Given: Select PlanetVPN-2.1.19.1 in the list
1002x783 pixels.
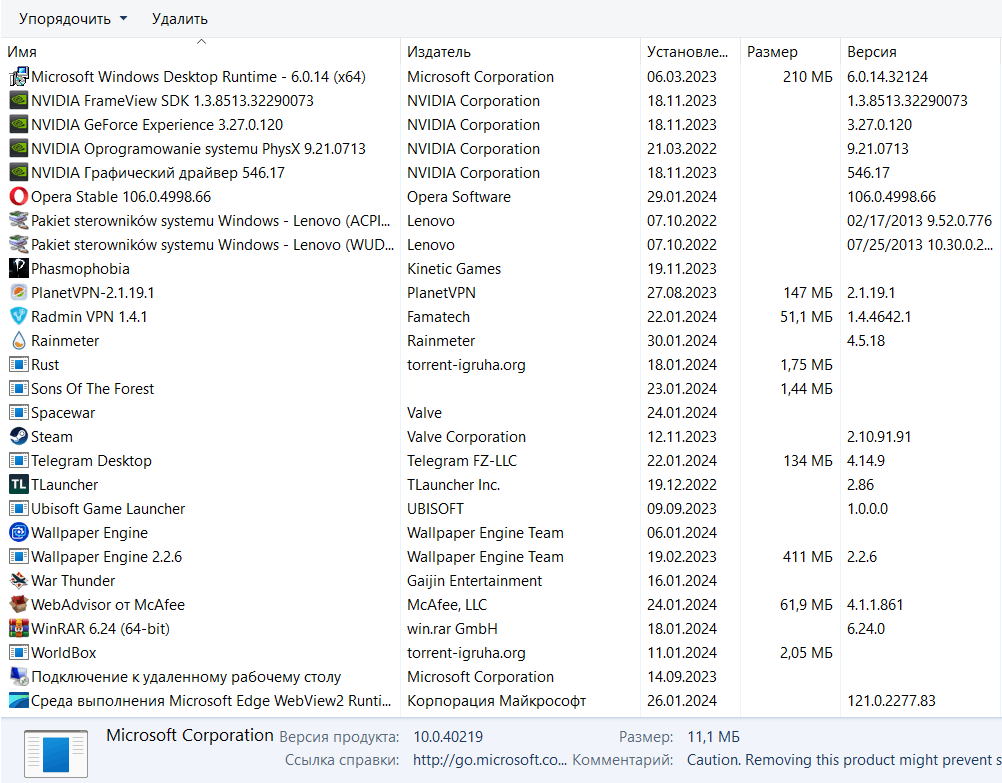Looking at the screenshot, I should [93, 293].
